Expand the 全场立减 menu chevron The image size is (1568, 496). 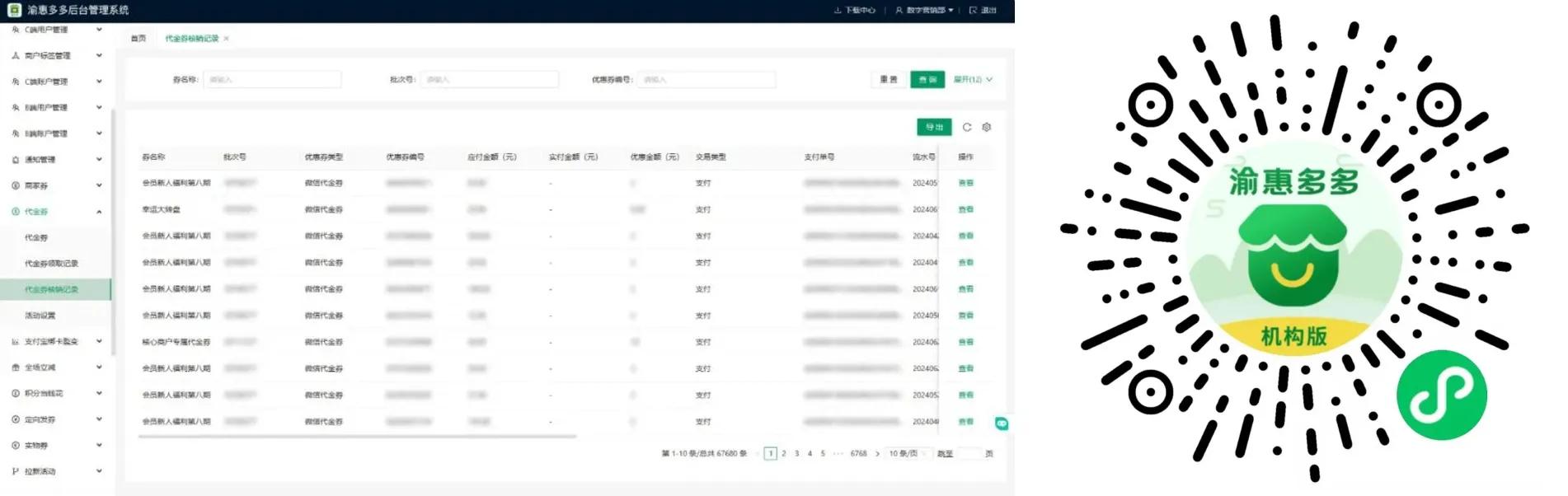pos(99,367)
